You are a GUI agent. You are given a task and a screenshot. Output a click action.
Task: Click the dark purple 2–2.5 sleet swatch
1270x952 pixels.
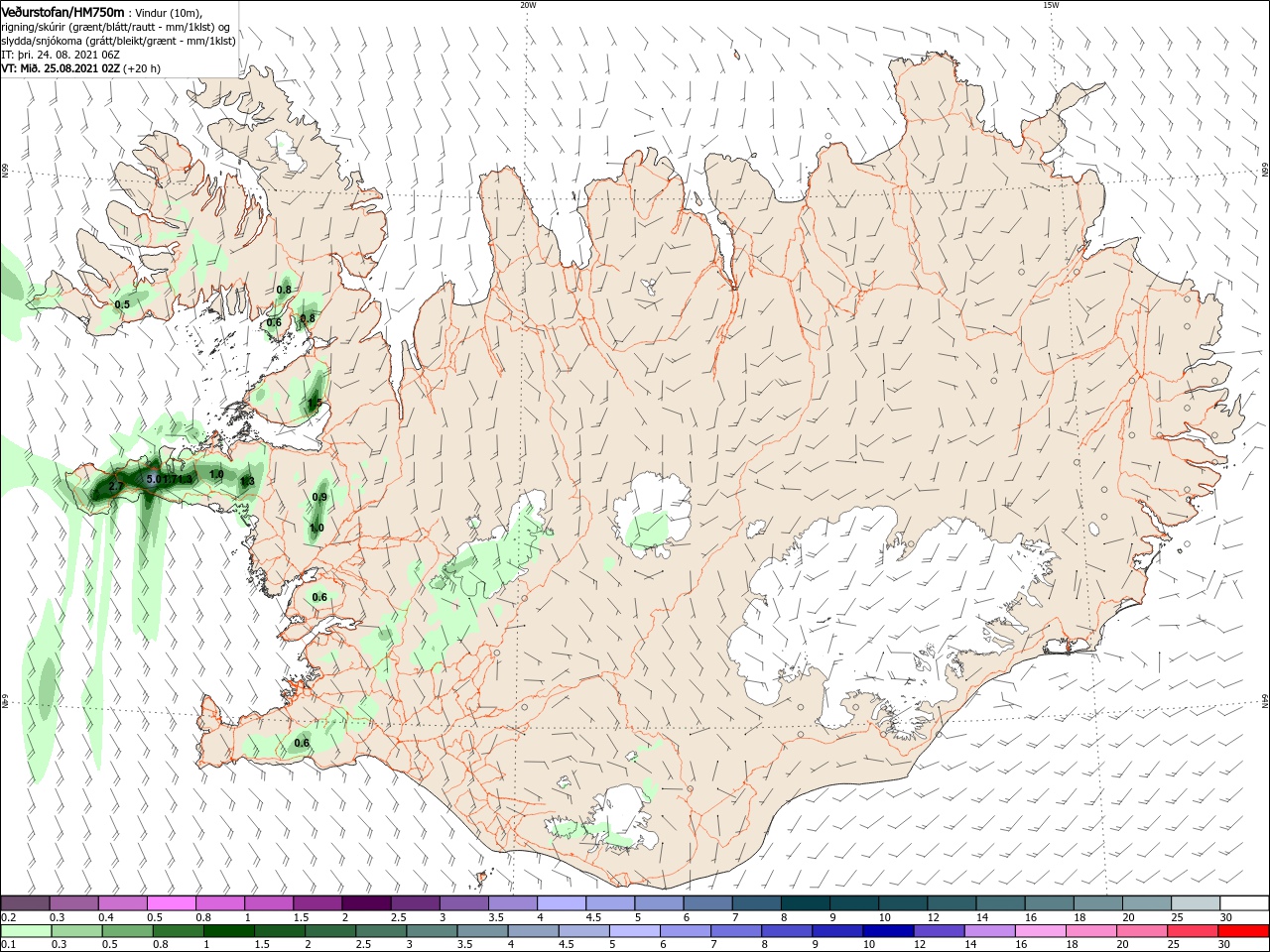pos(366,903)
